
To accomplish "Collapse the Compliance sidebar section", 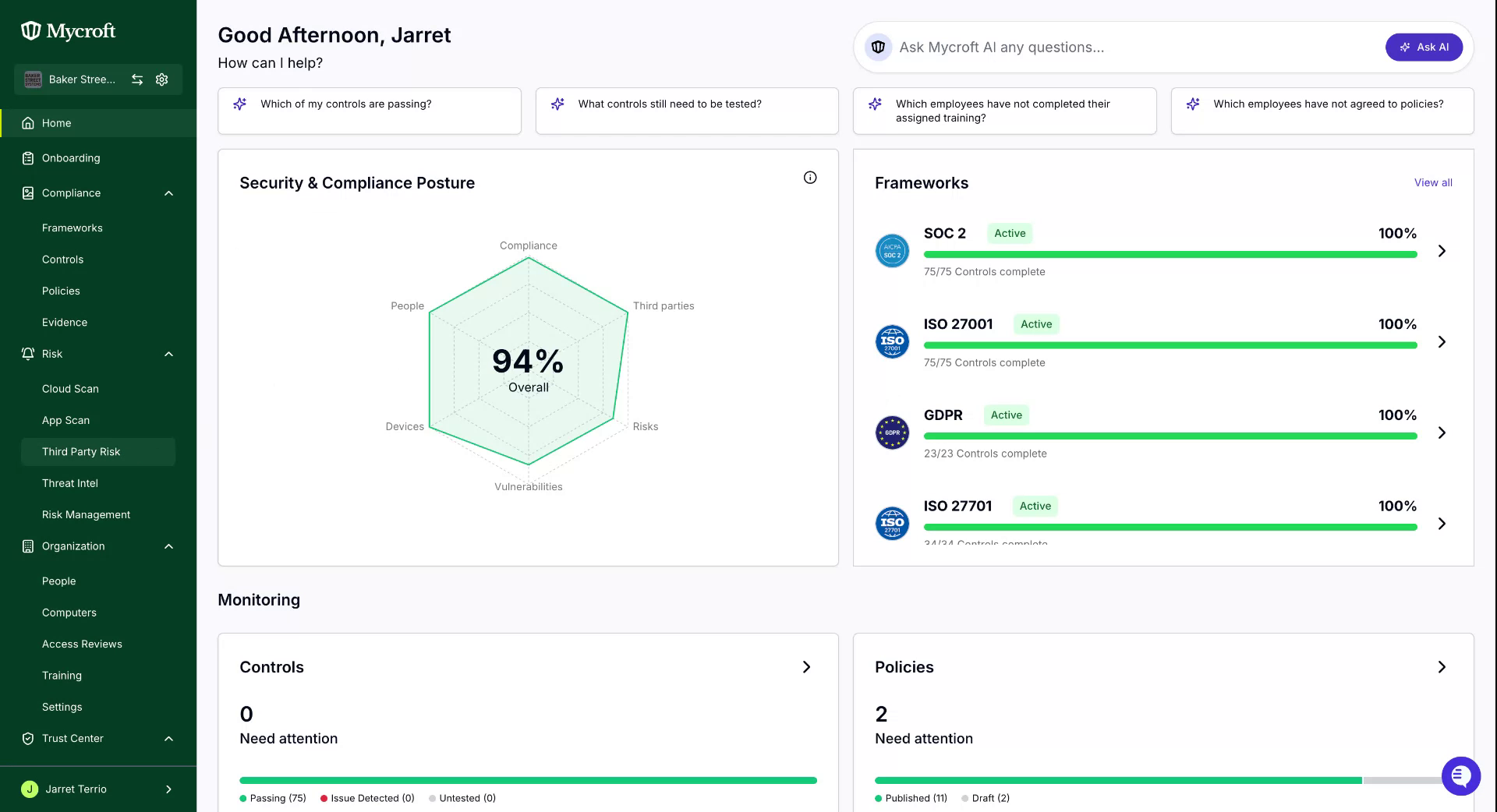I will tap(168, 193).
